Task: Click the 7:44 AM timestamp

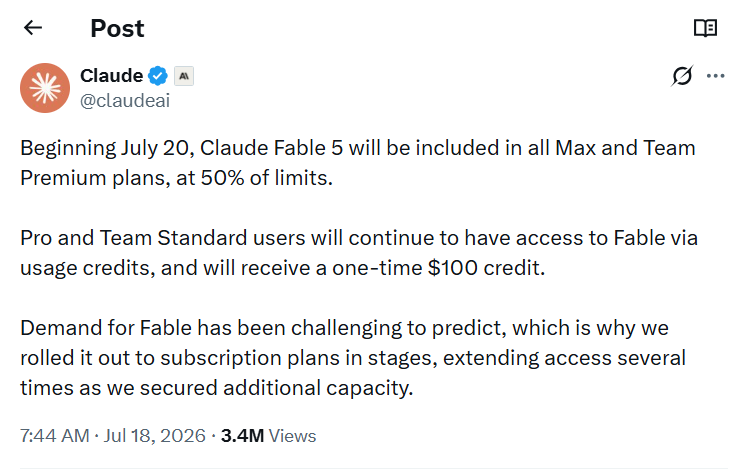Action: tap(54, 435)
